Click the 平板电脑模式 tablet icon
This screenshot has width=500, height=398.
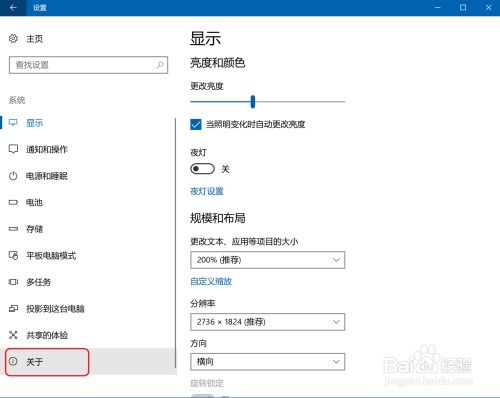[x=13, y=255]
